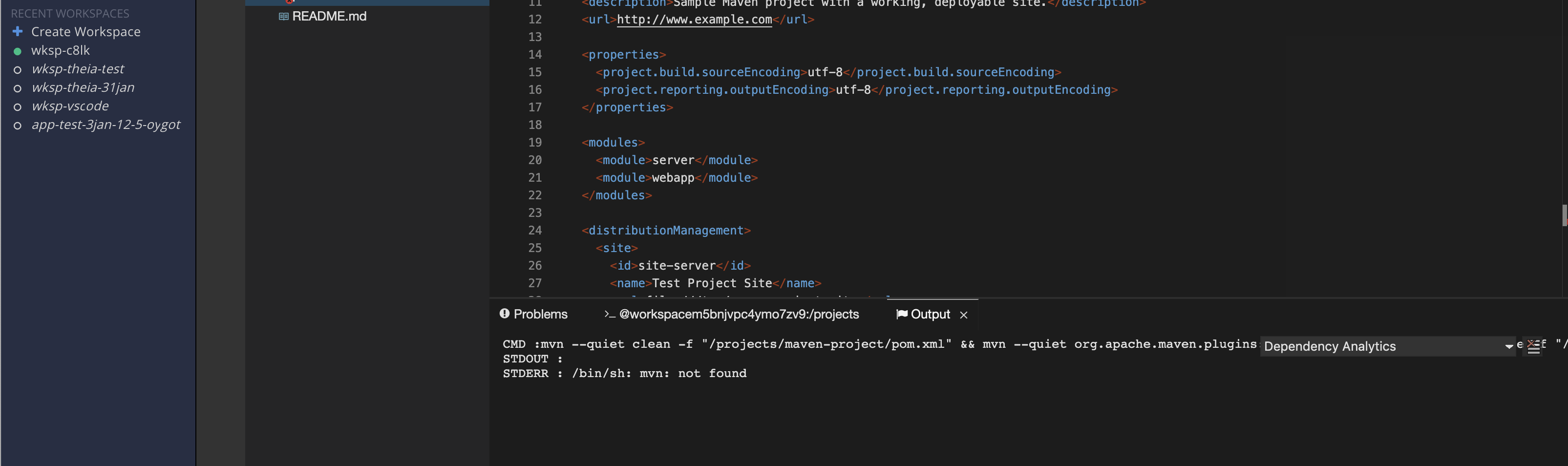Click the </modules> closing tag on line 22
The image size is (1568, 466).
click(x=616, y=195)
